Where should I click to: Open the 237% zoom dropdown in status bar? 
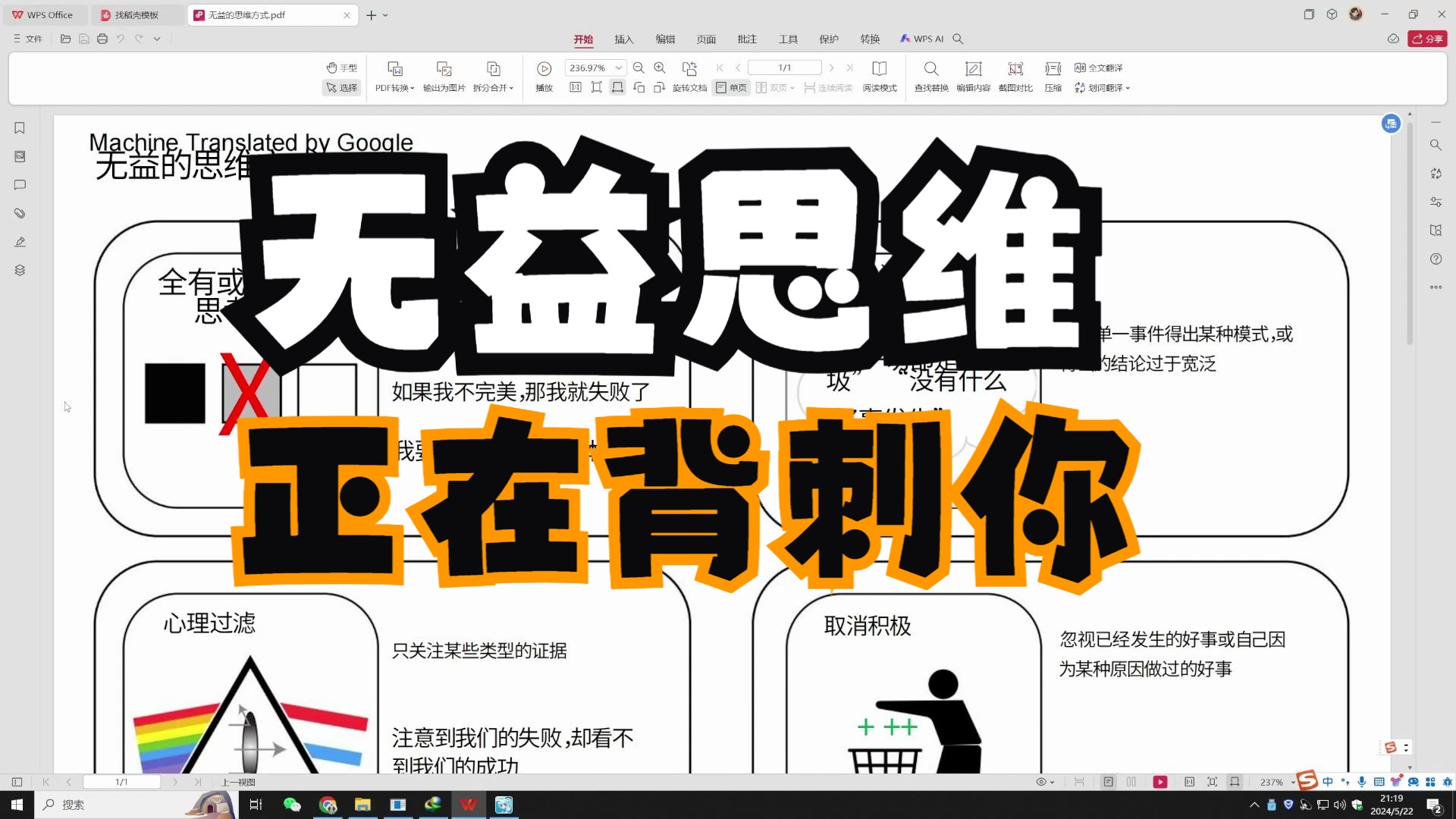tap(1277, 782)
